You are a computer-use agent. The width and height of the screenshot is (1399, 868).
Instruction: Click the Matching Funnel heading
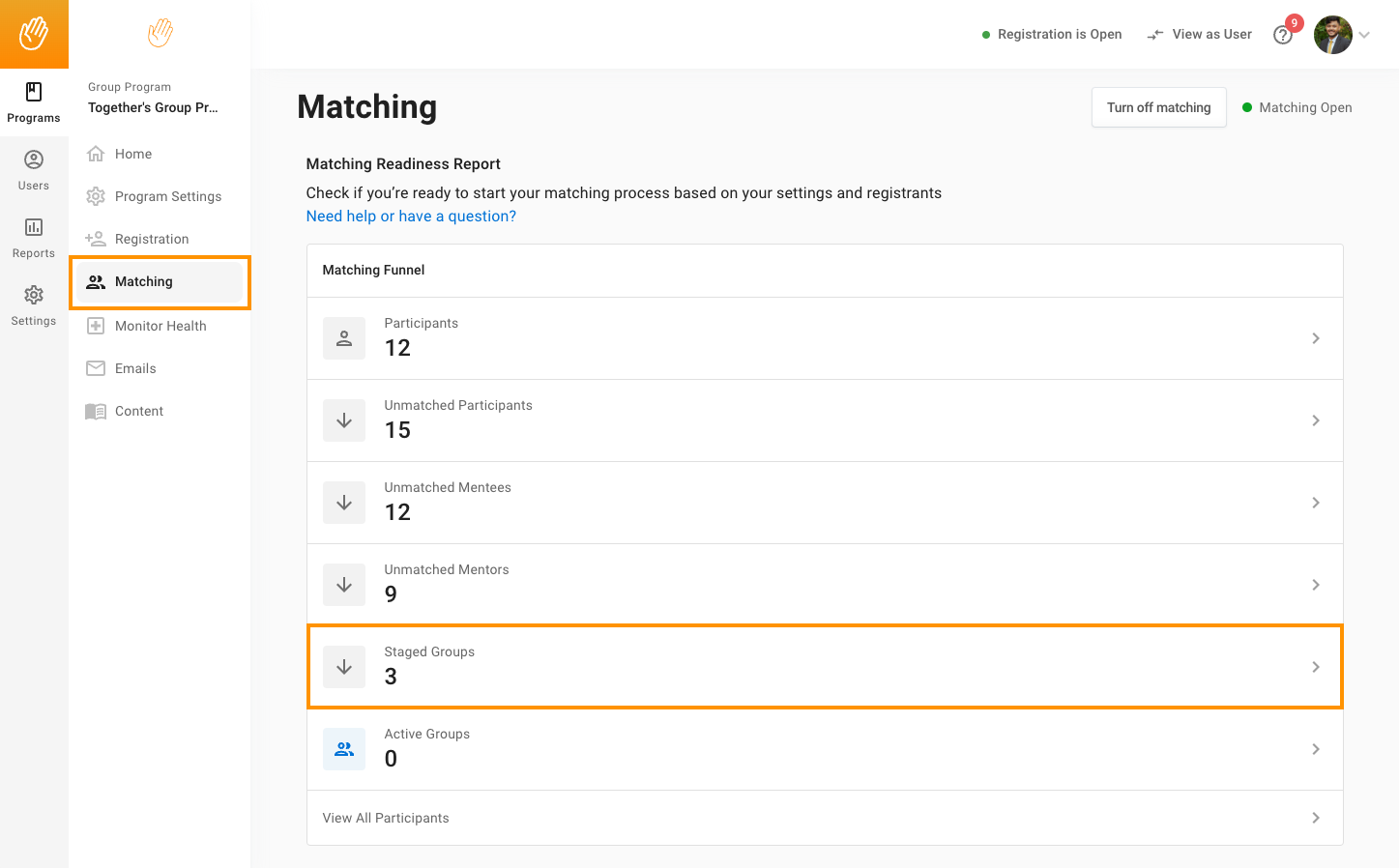pos(373,270)
